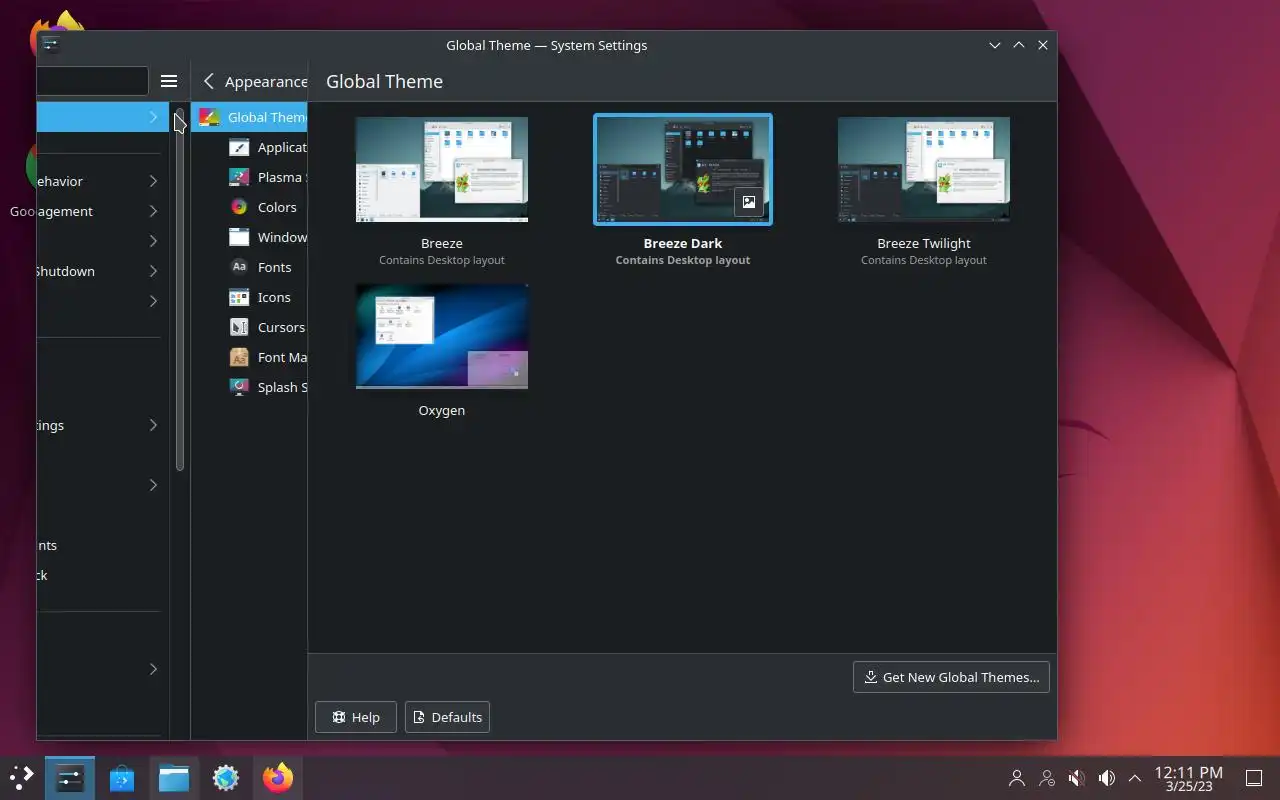Open the Plasma Style entry icon
The image size is (1280, 800).
coord(239,177)
